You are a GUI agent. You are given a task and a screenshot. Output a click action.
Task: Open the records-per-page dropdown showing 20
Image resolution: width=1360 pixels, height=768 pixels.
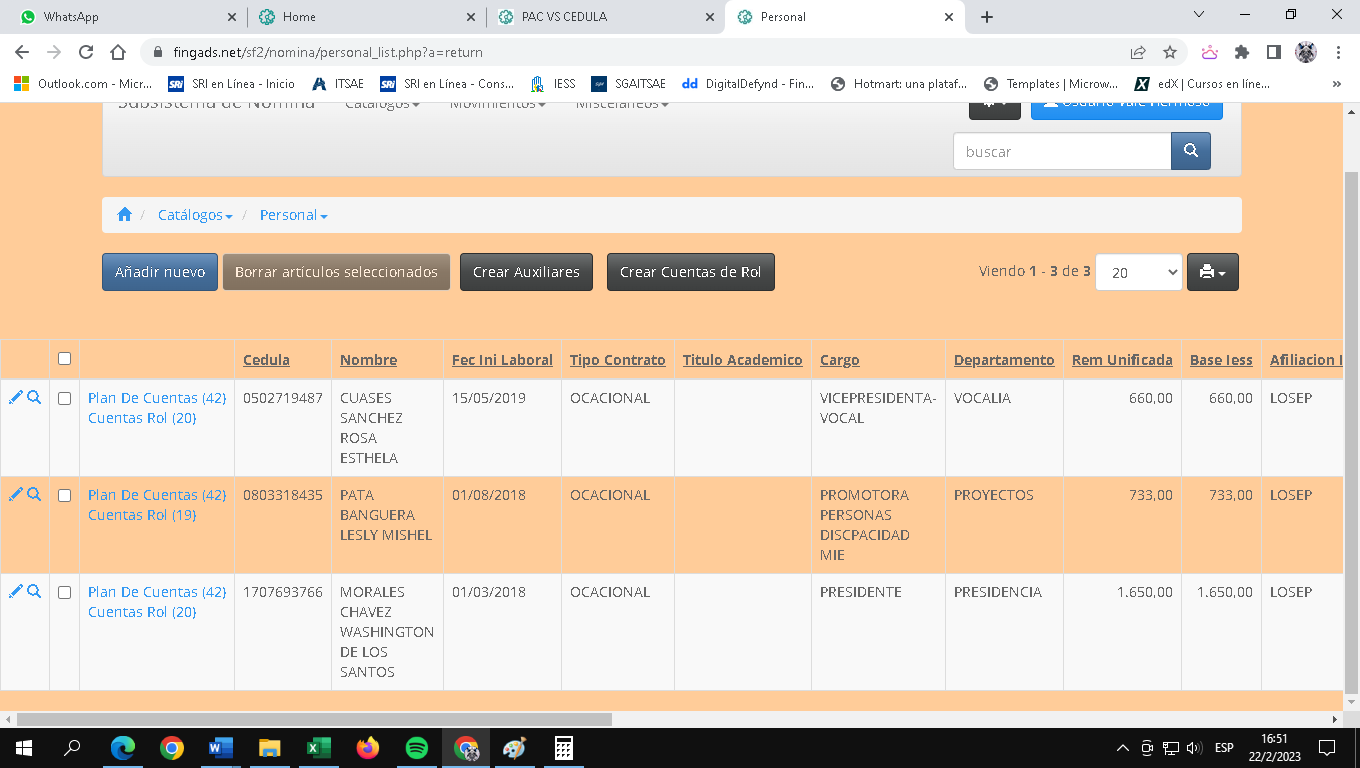point(1138,272)
